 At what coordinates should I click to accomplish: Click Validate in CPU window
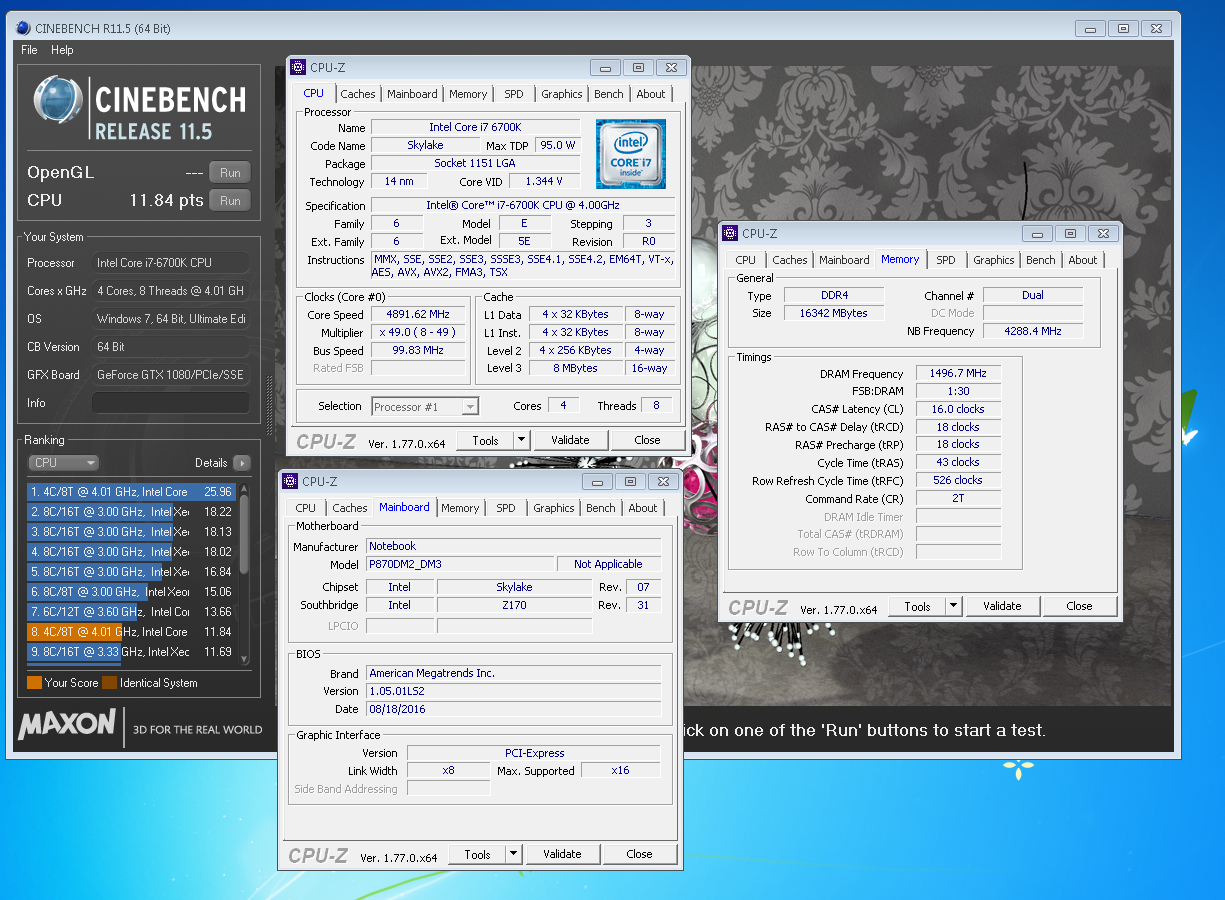tap(570, 440)
